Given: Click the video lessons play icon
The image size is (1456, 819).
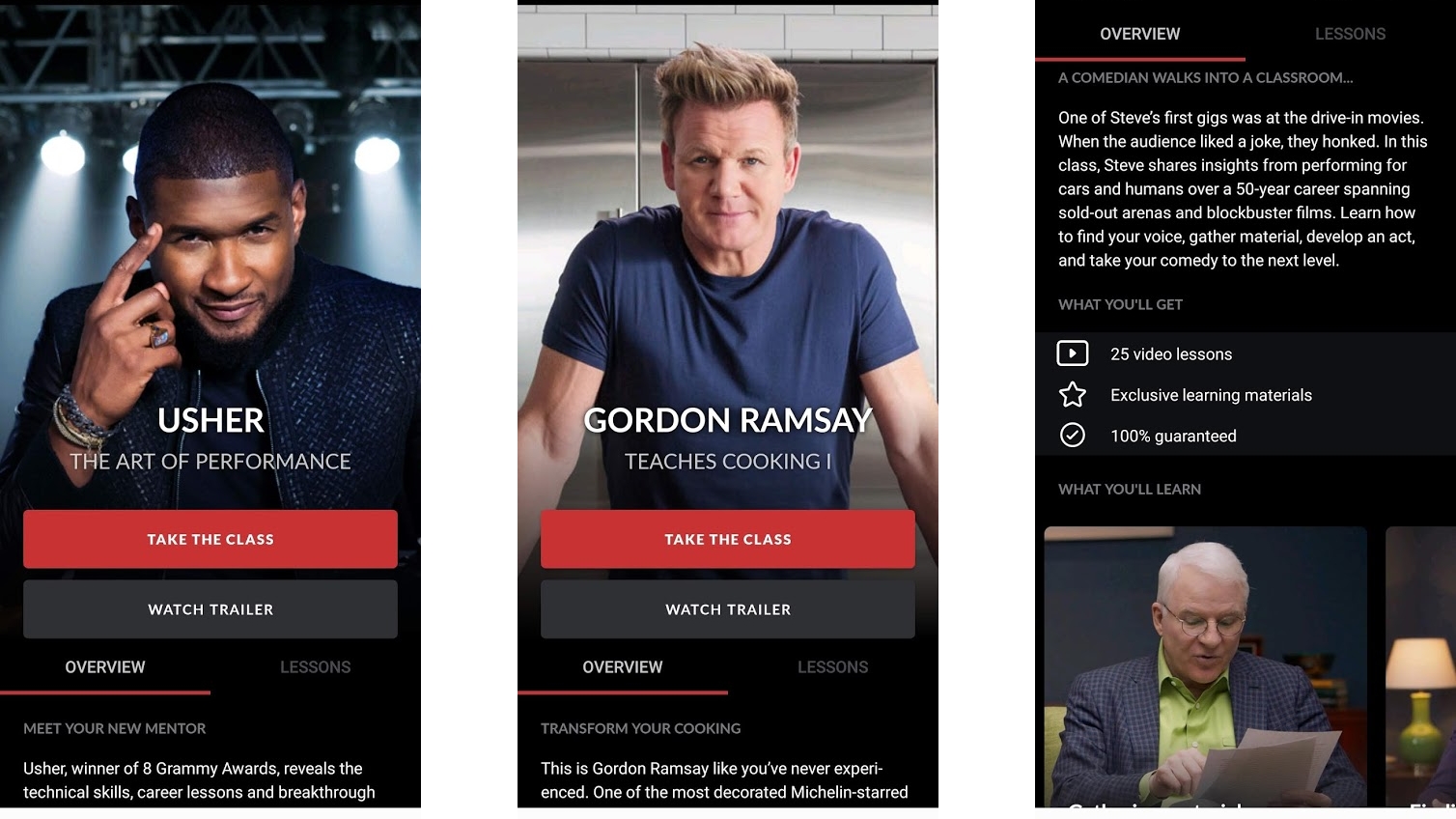Looking at the screenshot, I should tap(1072, 353).
